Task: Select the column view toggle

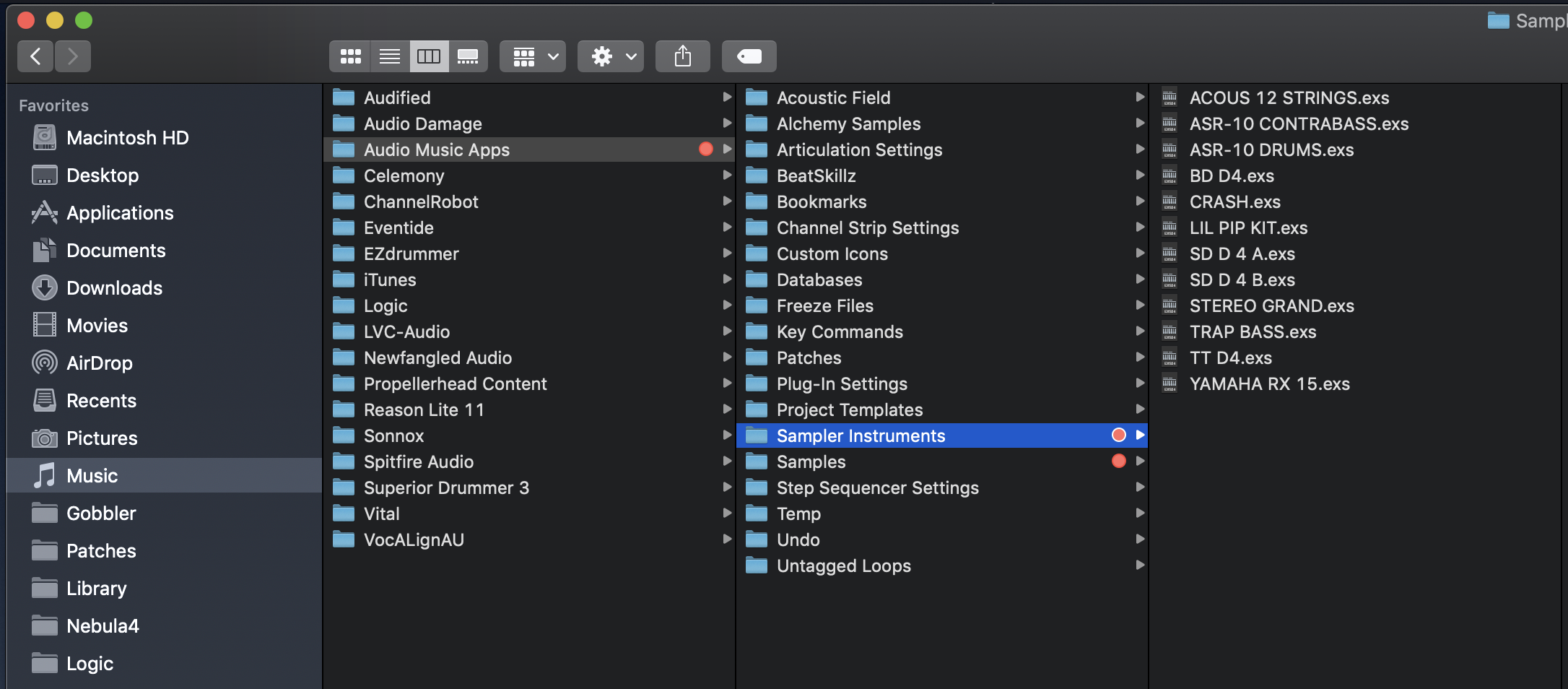Action: pos(429,56)
